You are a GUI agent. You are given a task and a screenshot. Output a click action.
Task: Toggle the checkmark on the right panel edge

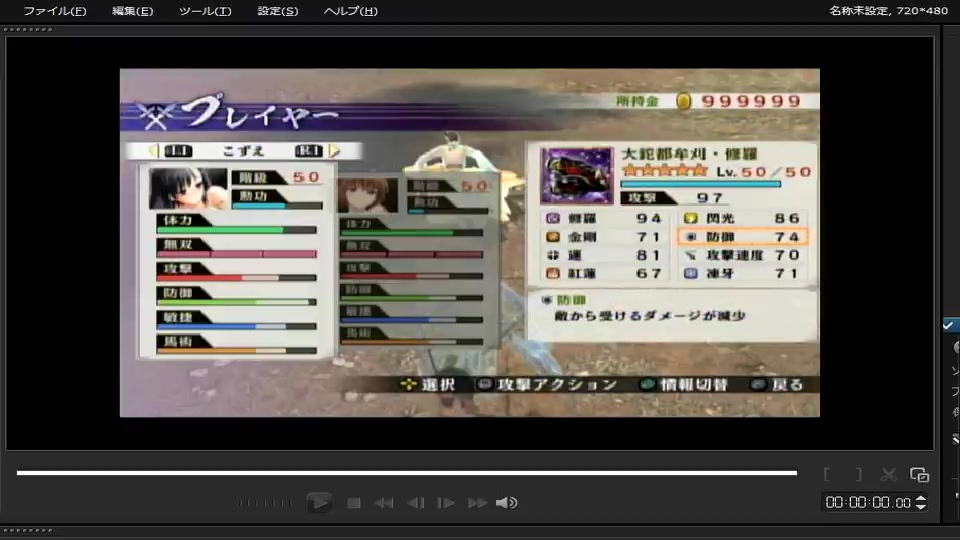point(948,326)
